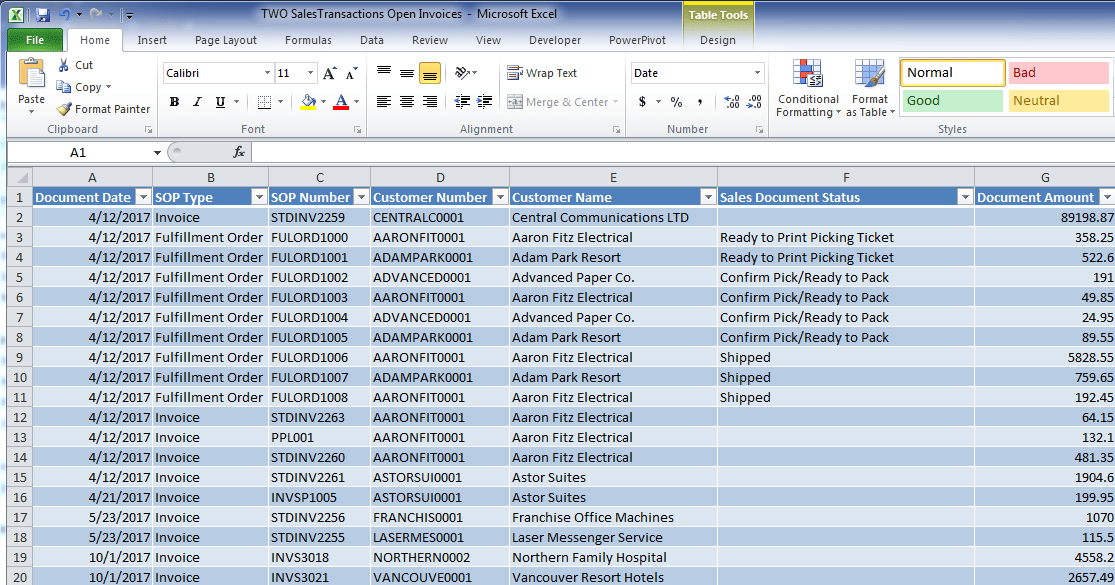
Task: Apply the Borders icon
Action: (265, 102)
